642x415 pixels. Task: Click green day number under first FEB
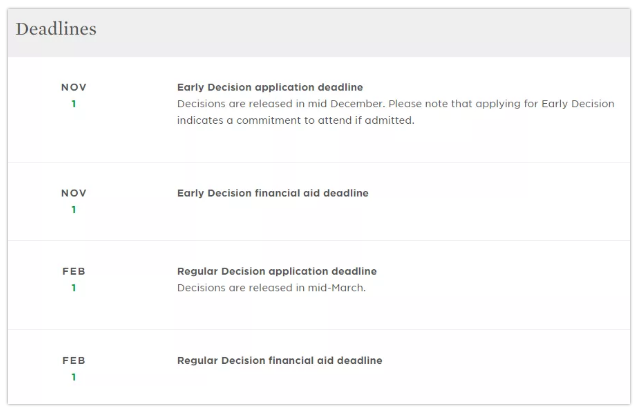[x=74, y=288]
